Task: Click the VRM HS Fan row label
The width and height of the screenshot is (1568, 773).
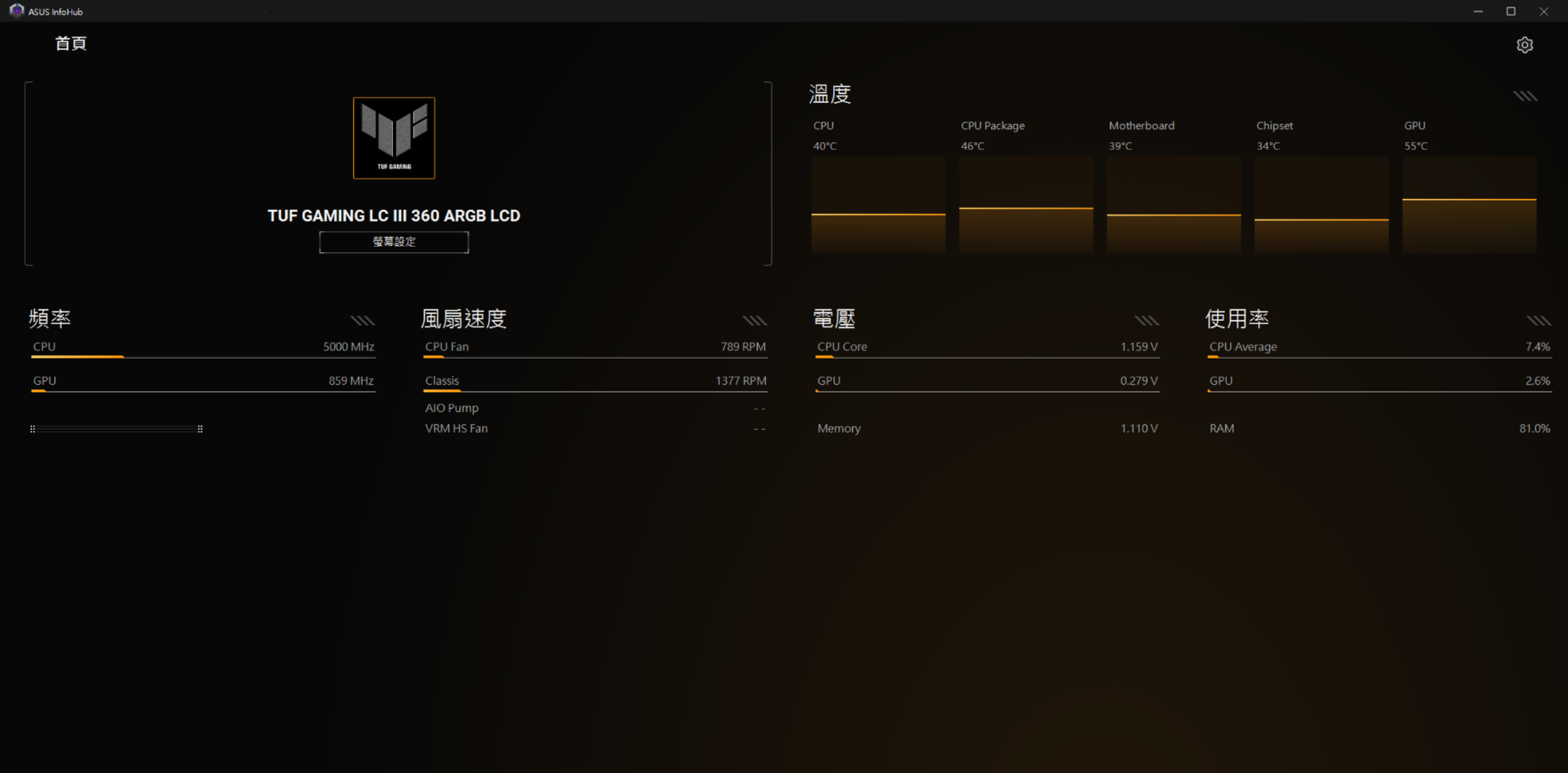Action: (456, 428)
